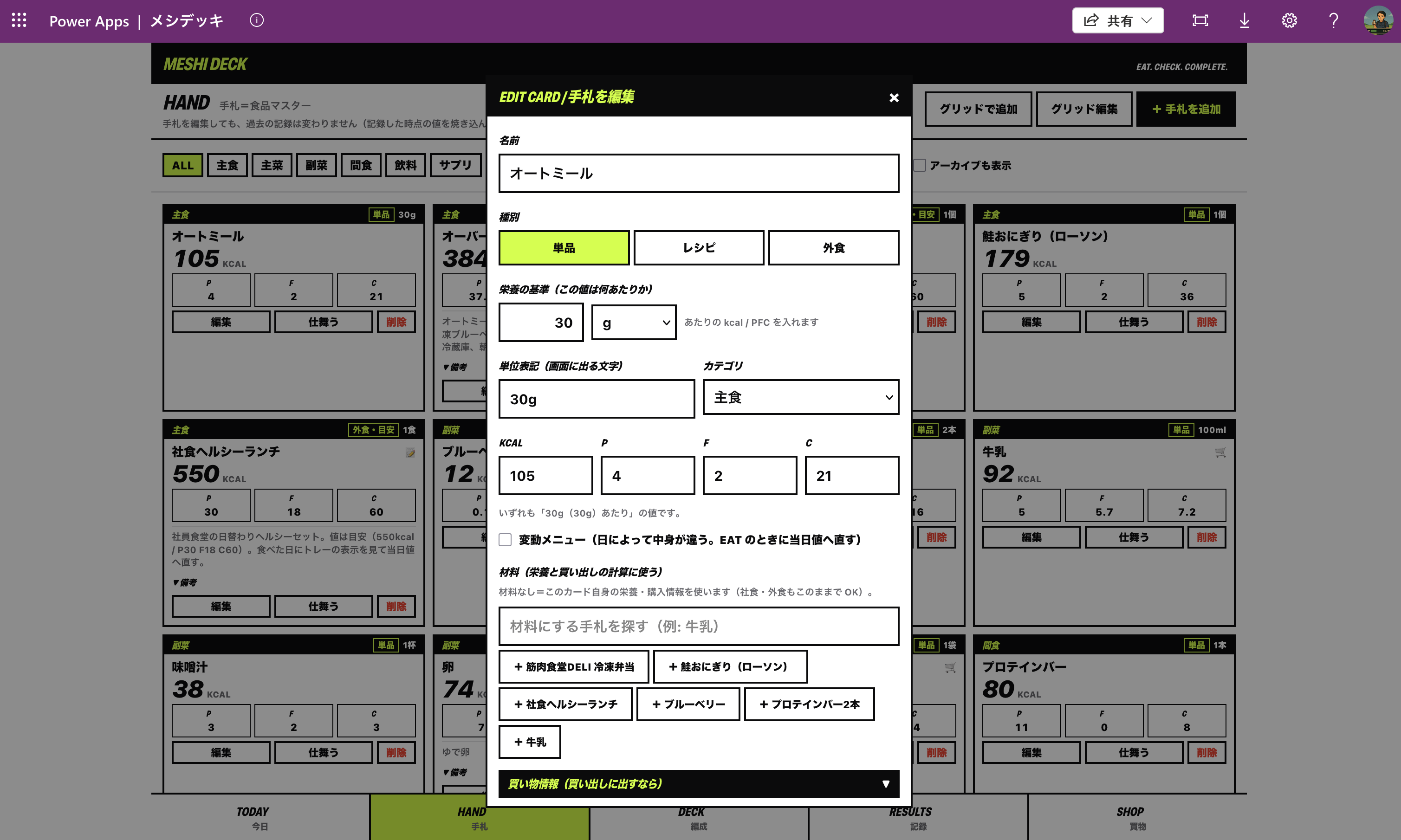Open the 共有 share dropdown
Image resolution: width=1401 pixels, height=840 pixels.
pyautogui.click(x=1117, y=20)
